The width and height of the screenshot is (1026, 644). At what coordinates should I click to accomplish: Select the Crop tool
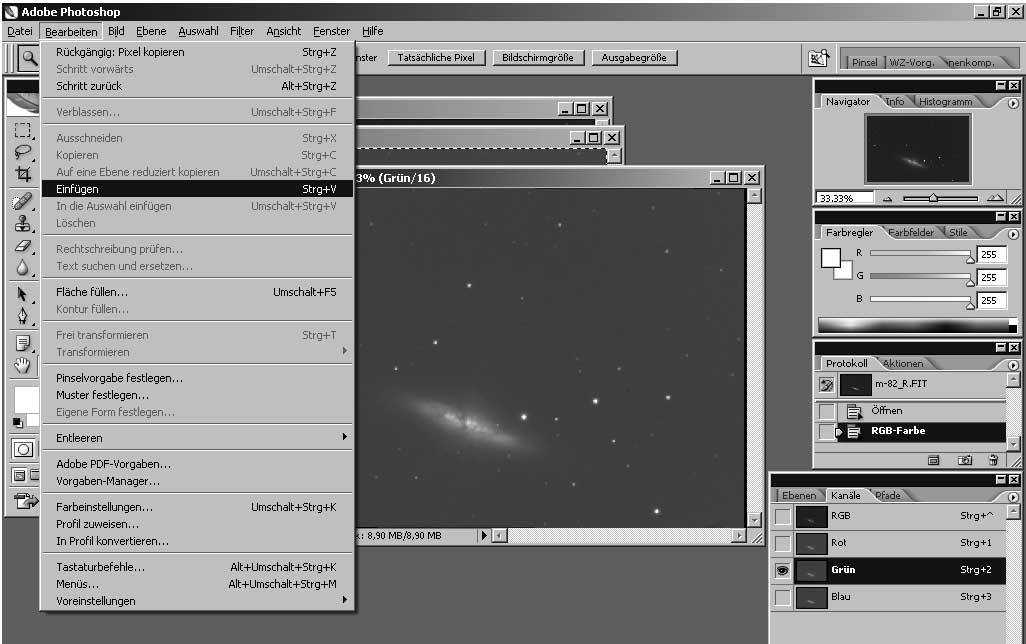pos(23,173)
